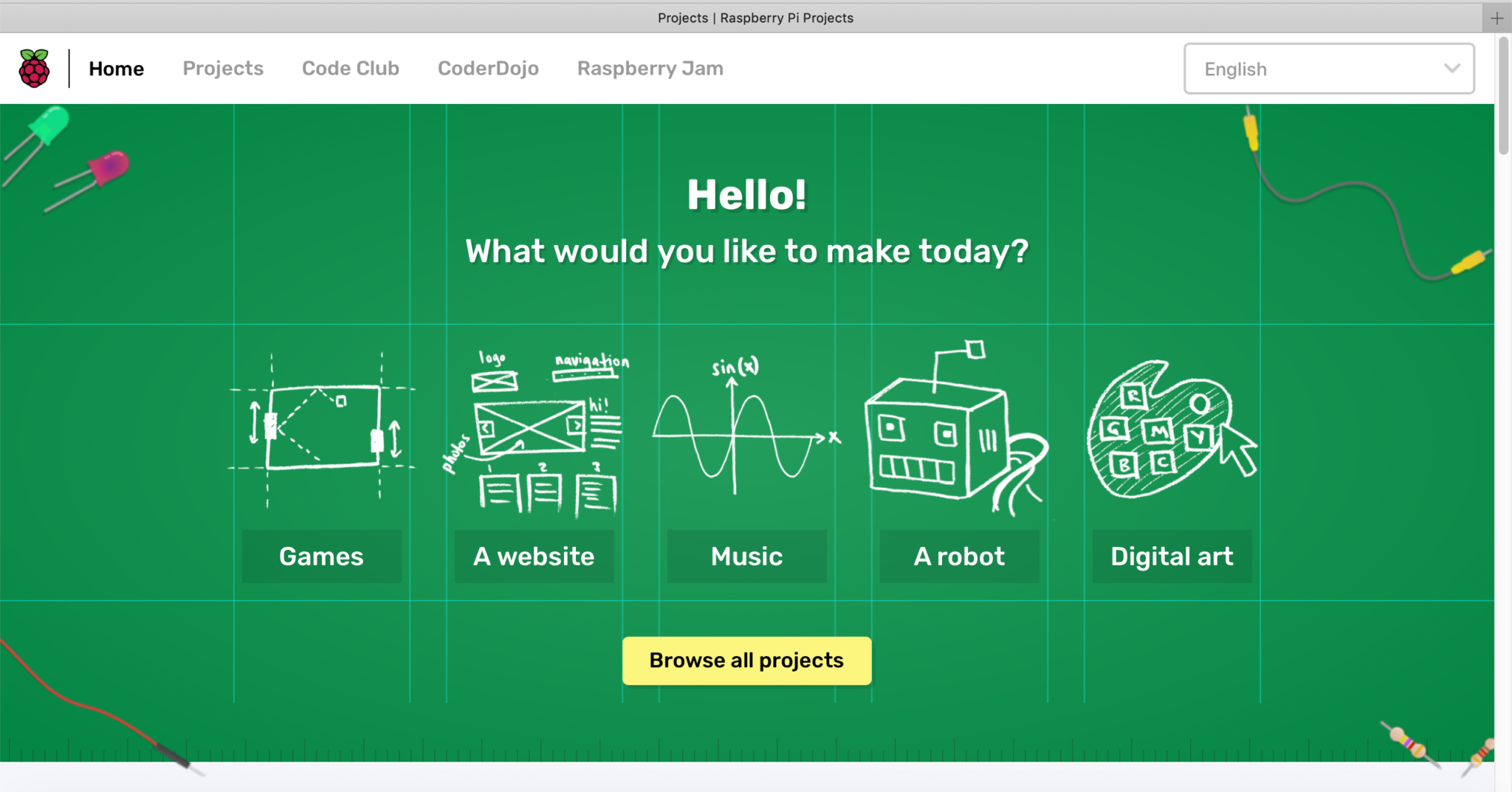Open the Code Club section

coord(350,68)
